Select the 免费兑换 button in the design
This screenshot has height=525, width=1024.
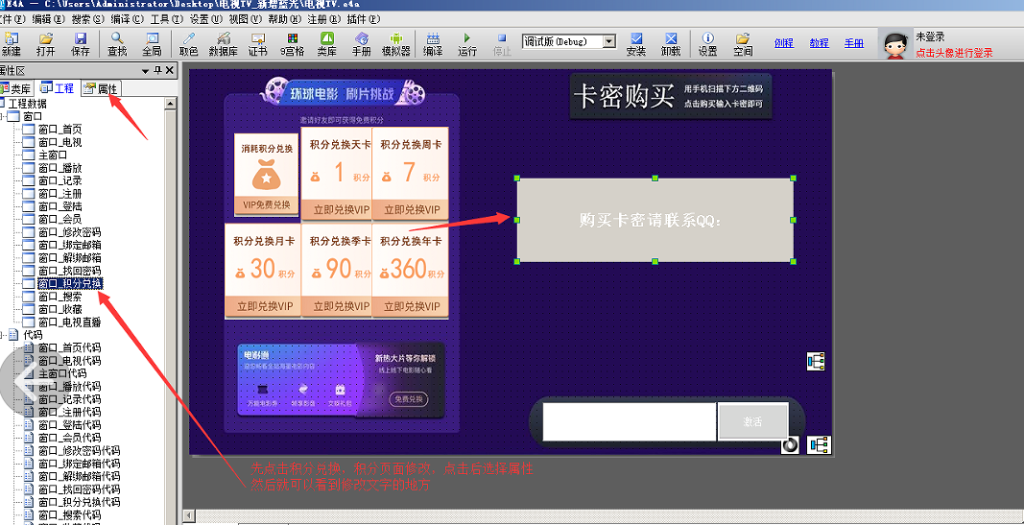pos(408,399)
